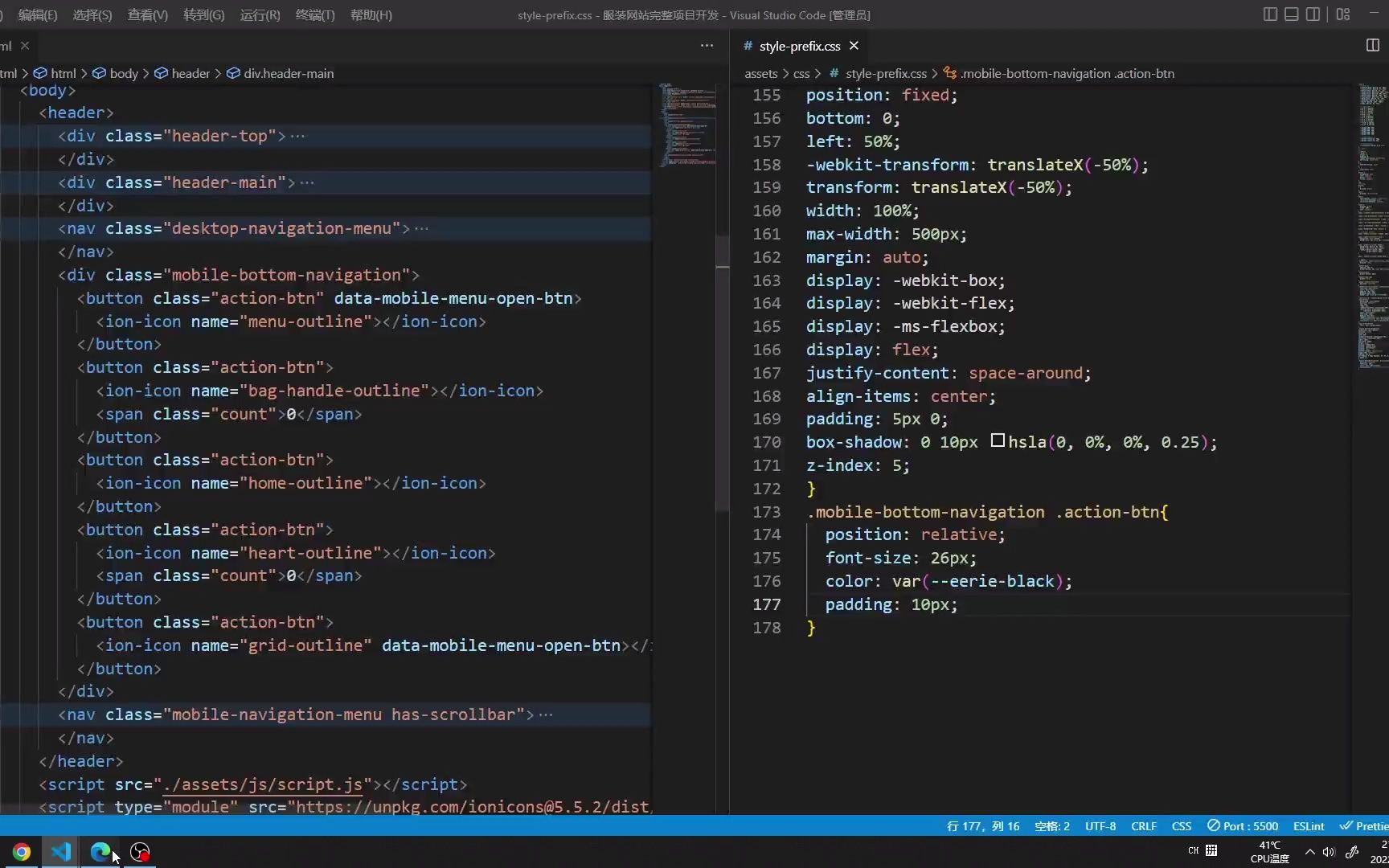The image size is (1389, 868).
Task: Click the 'justify-content: space-around;' line
Action: coord(949,373)
